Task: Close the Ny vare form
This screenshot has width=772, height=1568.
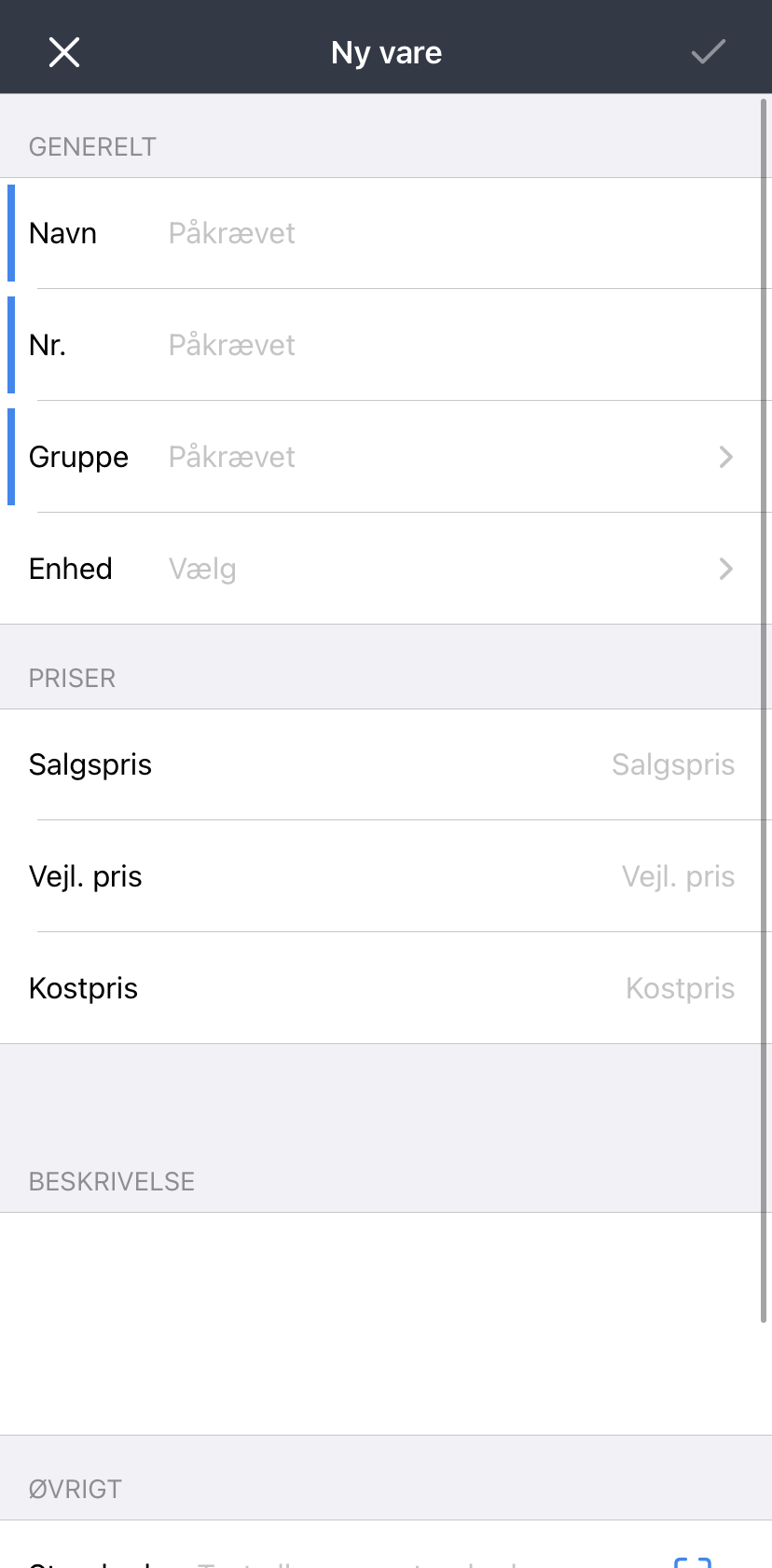Action: [x=64, y=52]
